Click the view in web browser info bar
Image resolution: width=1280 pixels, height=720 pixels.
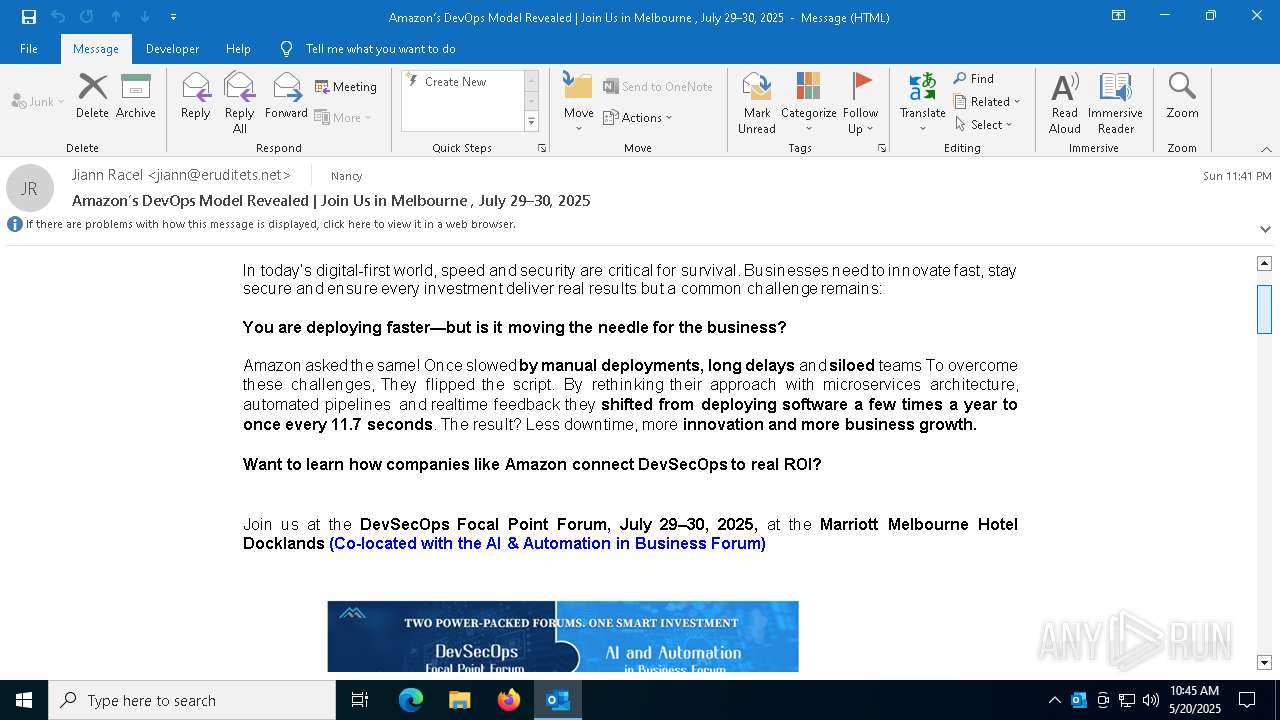click(270, 224)
